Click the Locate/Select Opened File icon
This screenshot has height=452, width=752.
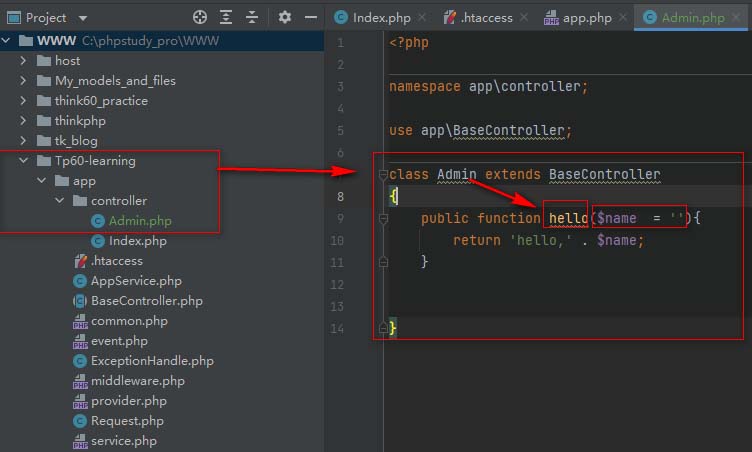pos(200,17)
